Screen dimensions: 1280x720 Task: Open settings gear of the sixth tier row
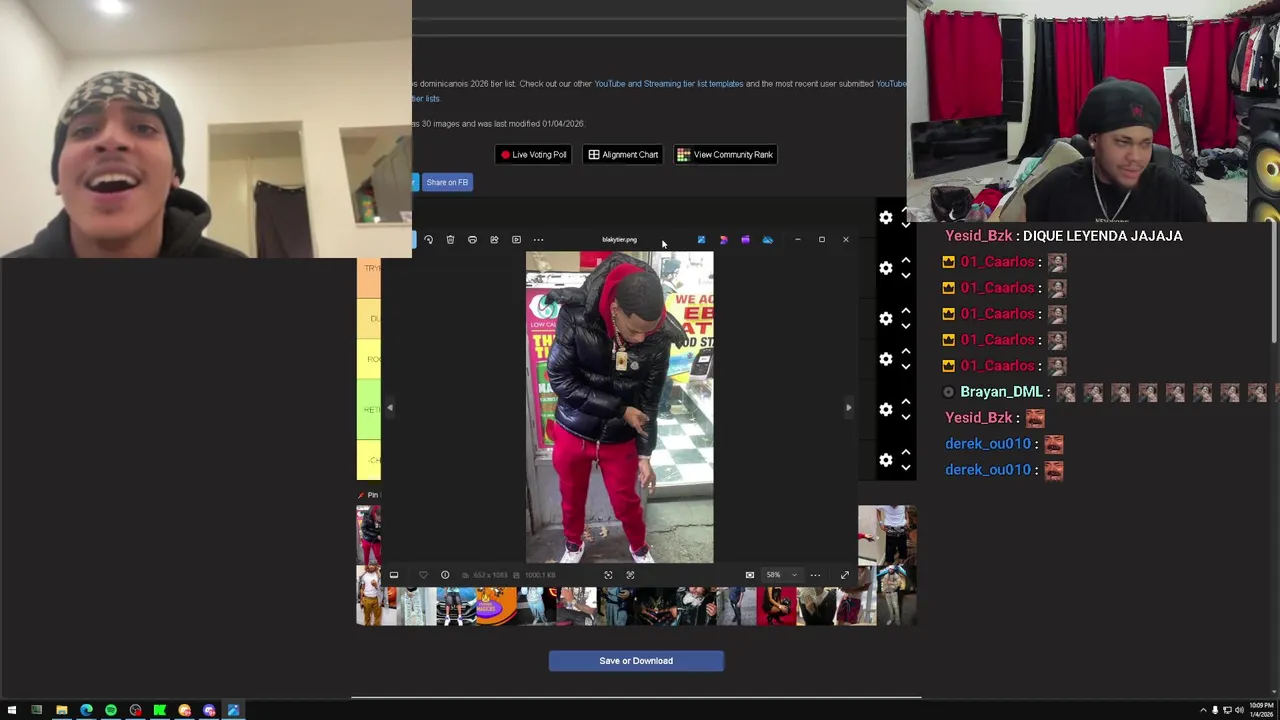(886, 460)
